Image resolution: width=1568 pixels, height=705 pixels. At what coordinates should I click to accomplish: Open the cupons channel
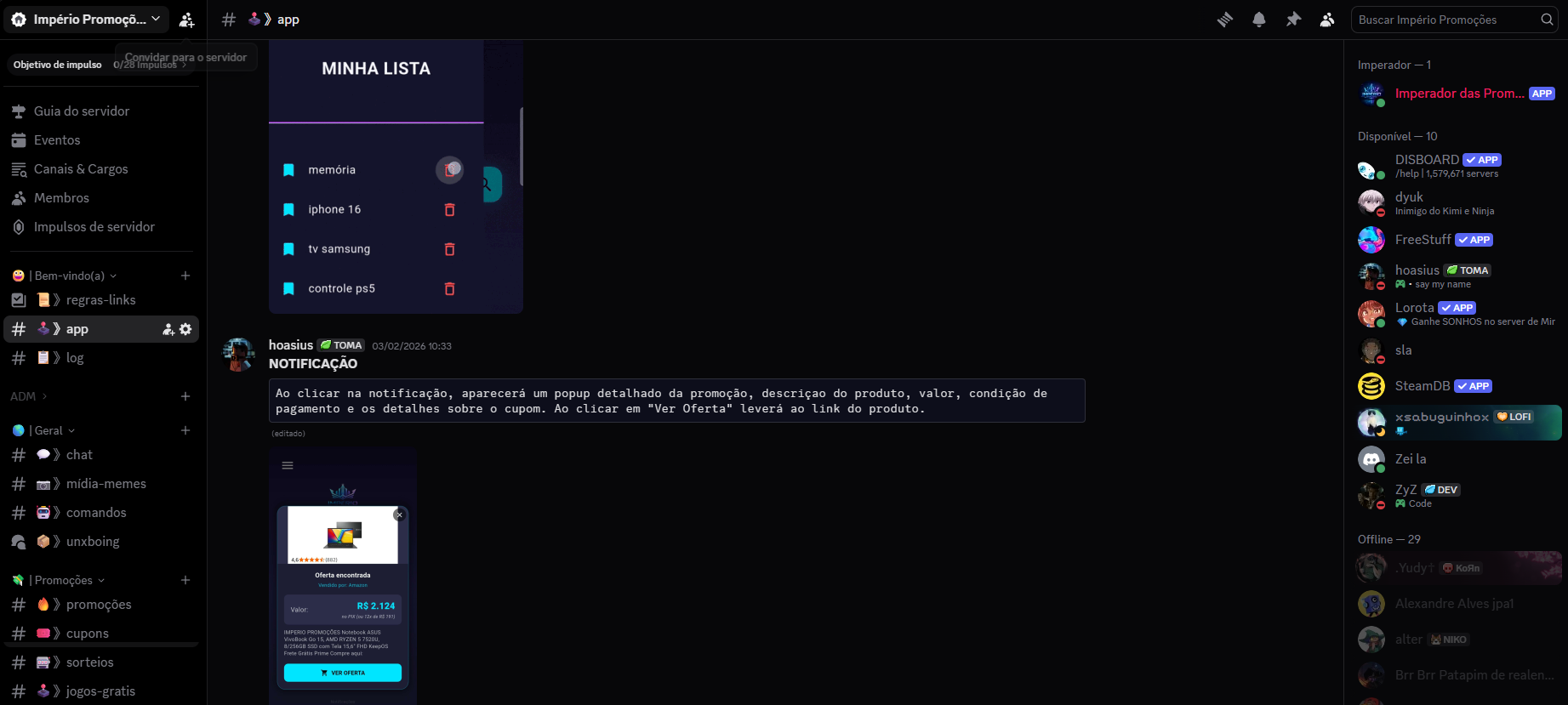[x=101, y=634]
